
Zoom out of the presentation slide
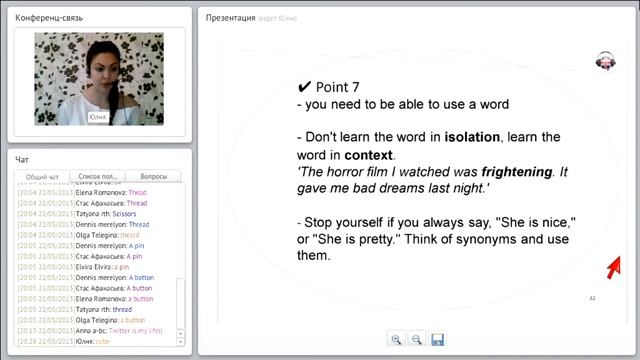coord(417,339)
